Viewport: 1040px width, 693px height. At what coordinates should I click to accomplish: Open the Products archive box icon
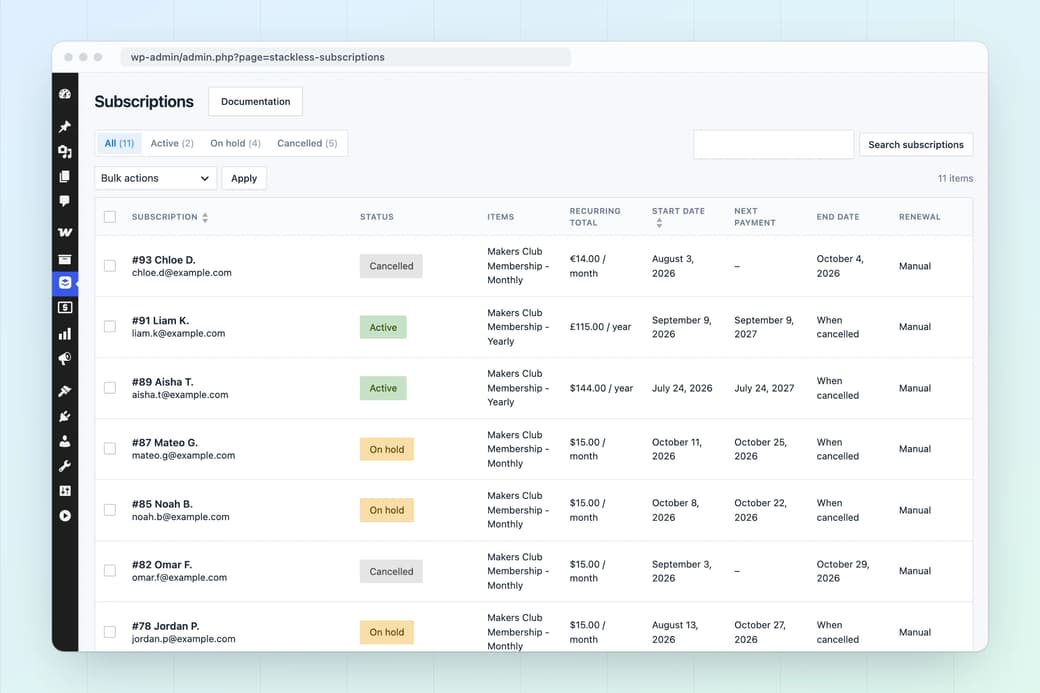click(x=64, y=259)
